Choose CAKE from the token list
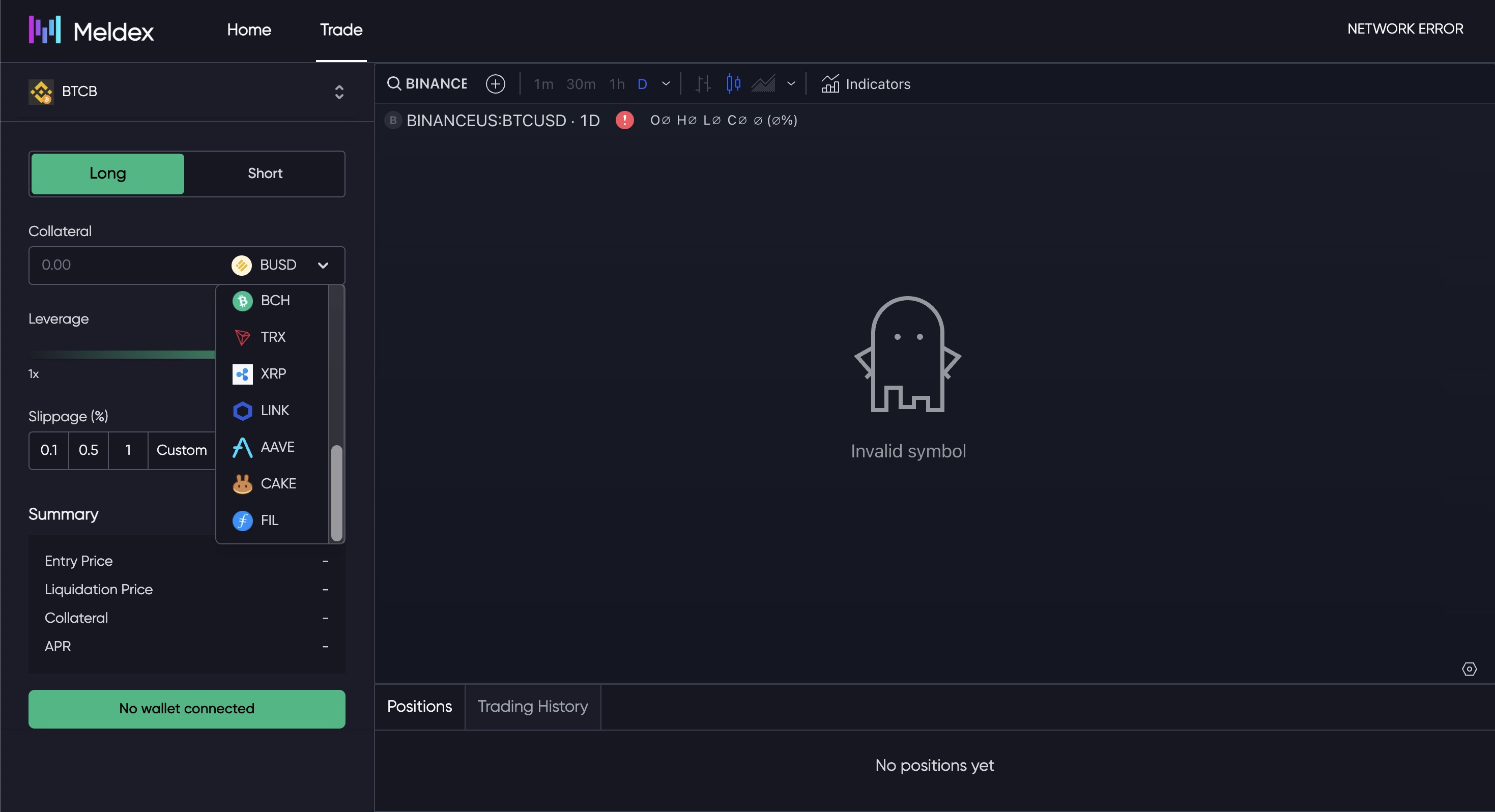 (x=277, y=483)
